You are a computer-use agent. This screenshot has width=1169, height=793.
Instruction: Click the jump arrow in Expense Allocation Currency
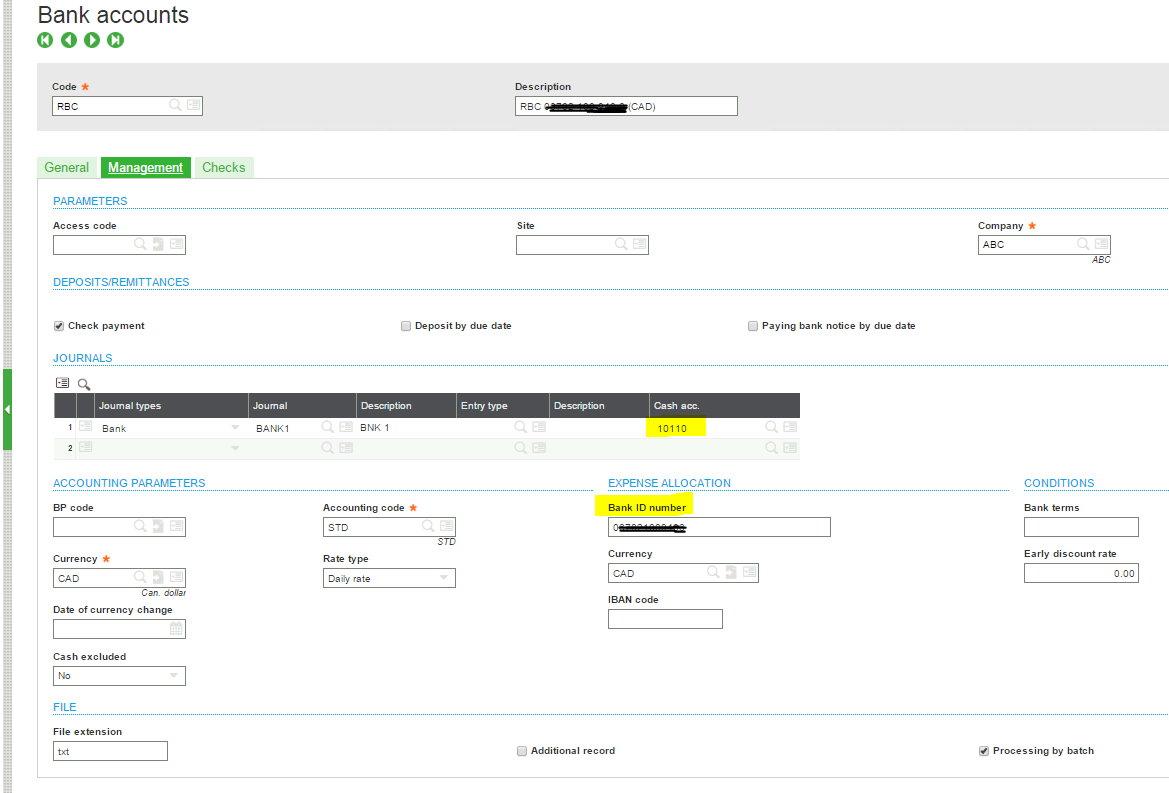[x=731, y=572]
